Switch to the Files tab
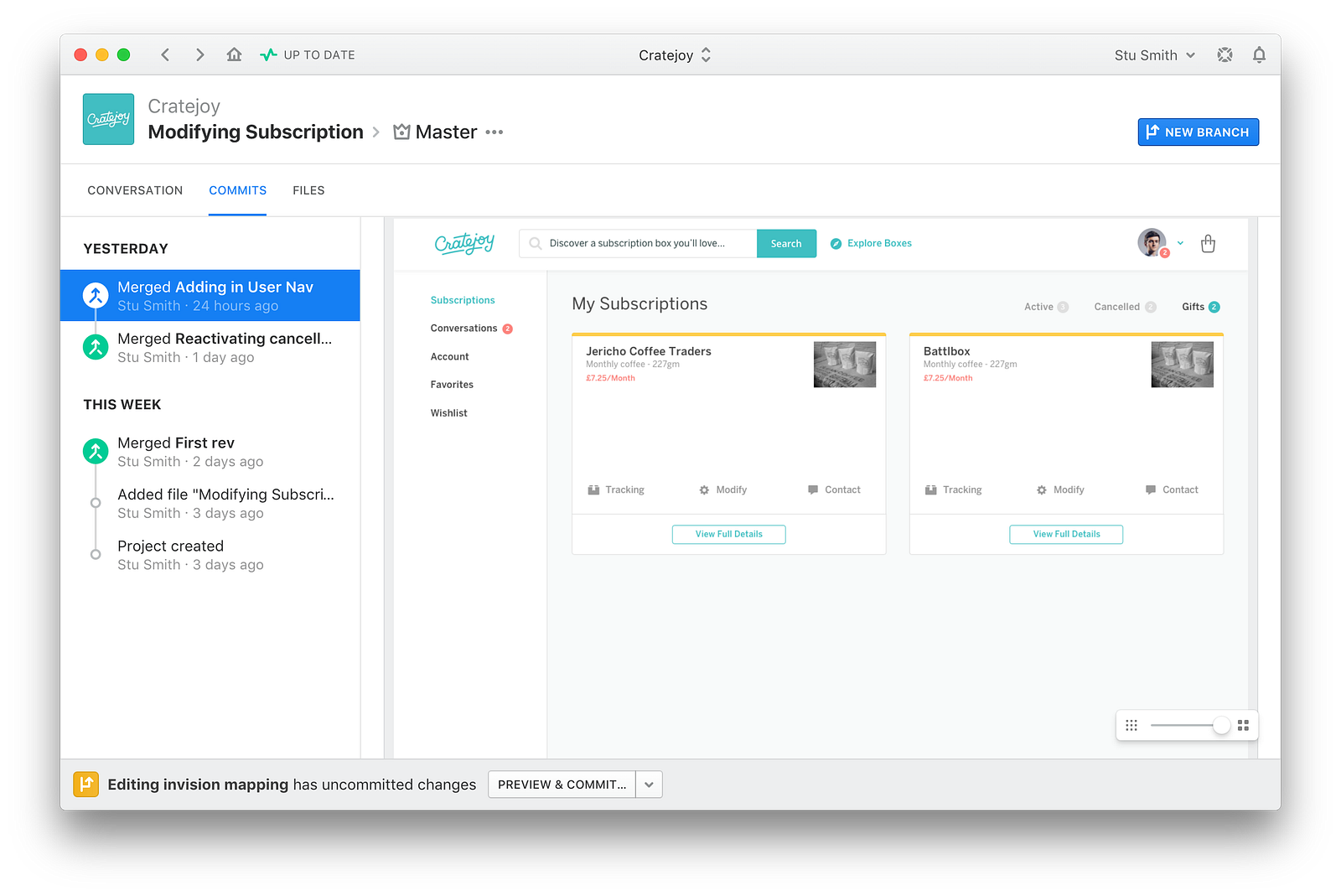1341x896 pixels. coord(308,190)
